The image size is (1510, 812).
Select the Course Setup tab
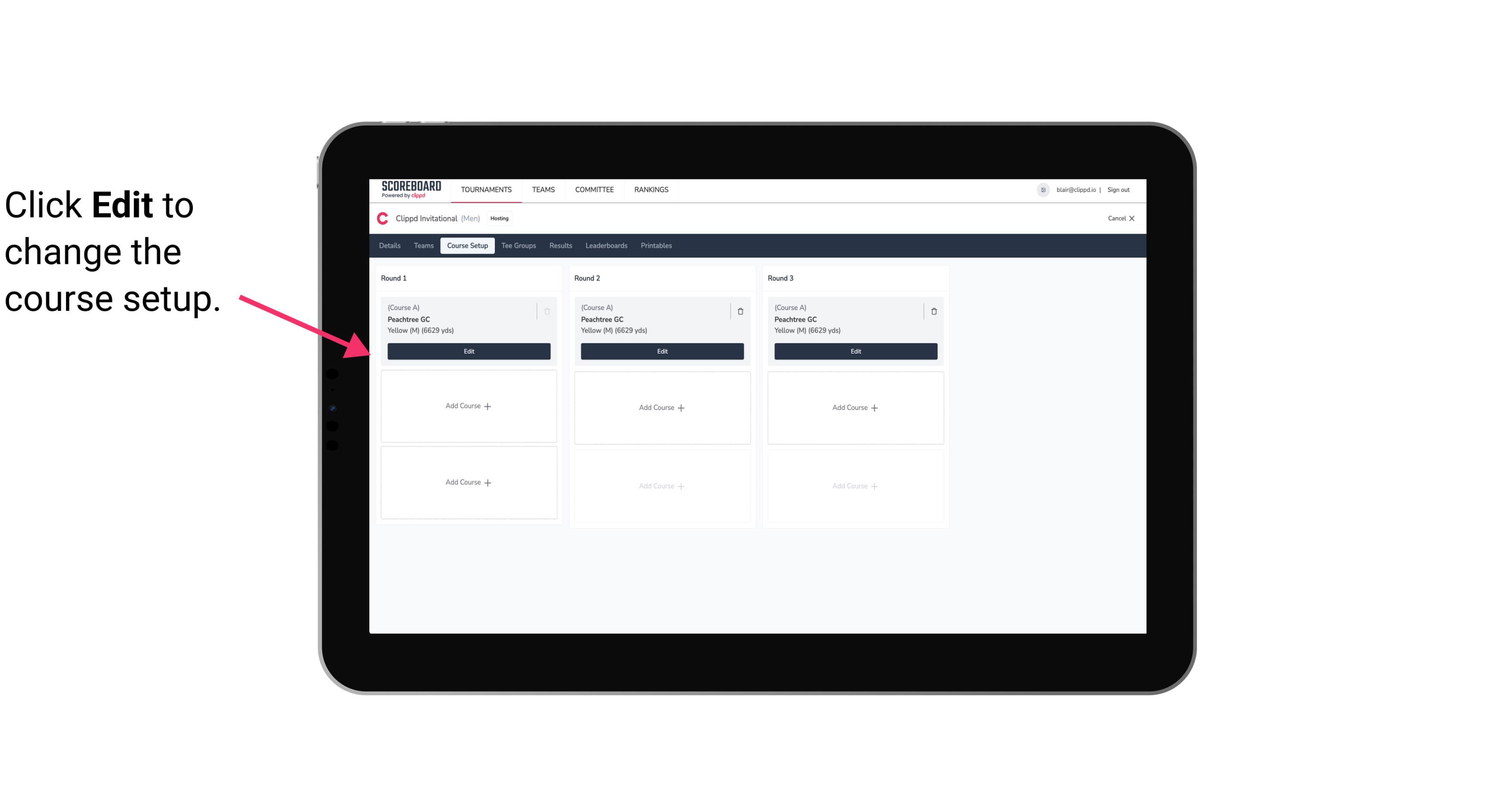point(467,246)
